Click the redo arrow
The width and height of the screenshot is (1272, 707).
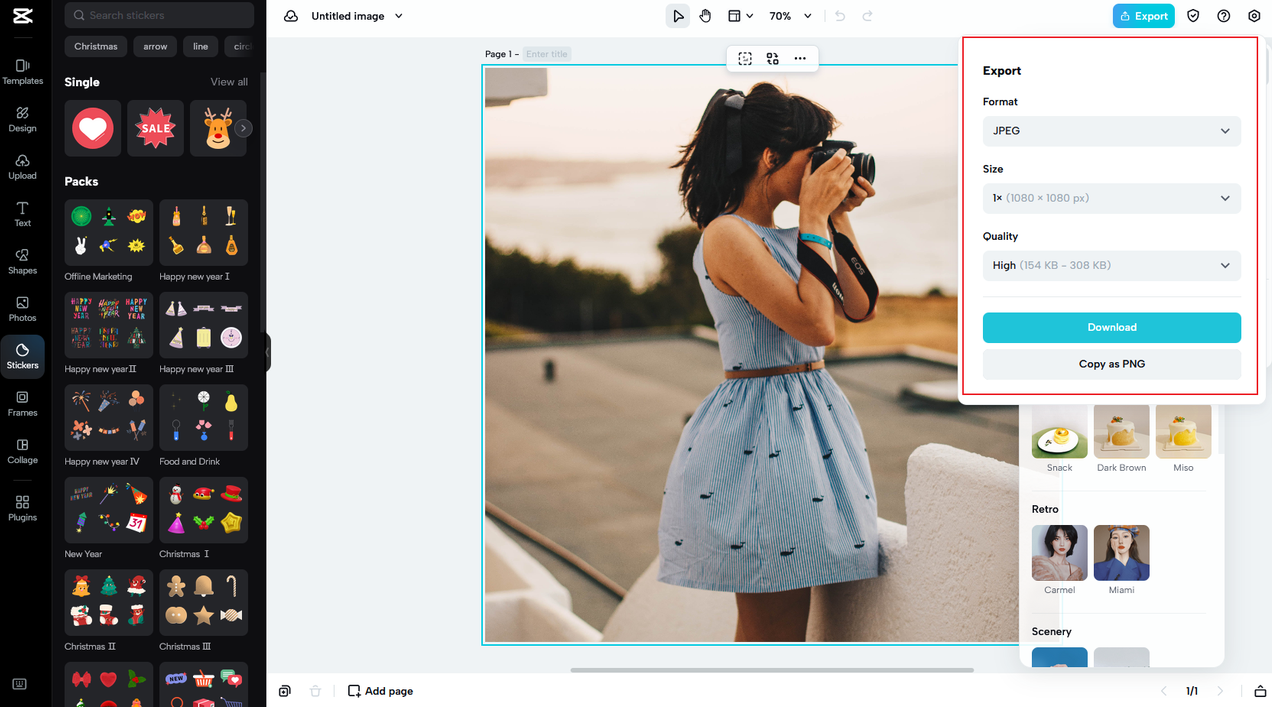[867, 16]
